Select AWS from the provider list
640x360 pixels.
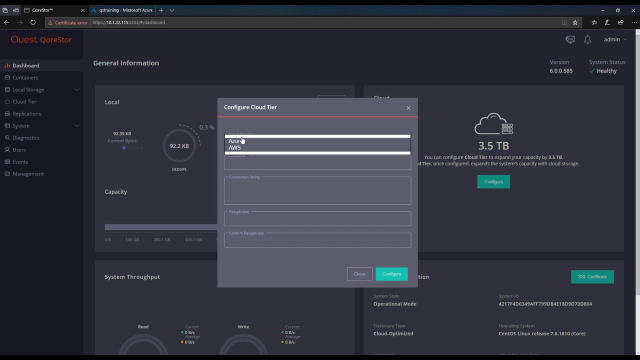[x=317, y=148]
